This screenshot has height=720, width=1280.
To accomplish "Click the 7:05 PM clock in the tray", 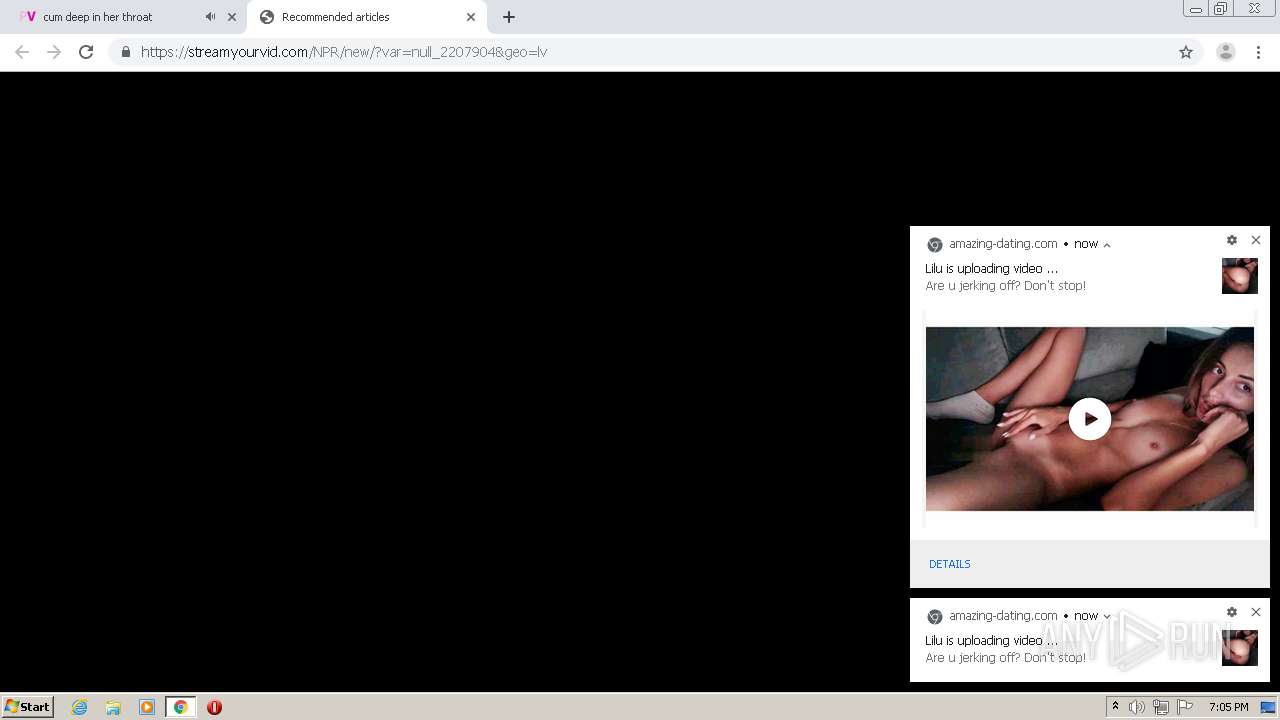I will [x=1229, y=707].
